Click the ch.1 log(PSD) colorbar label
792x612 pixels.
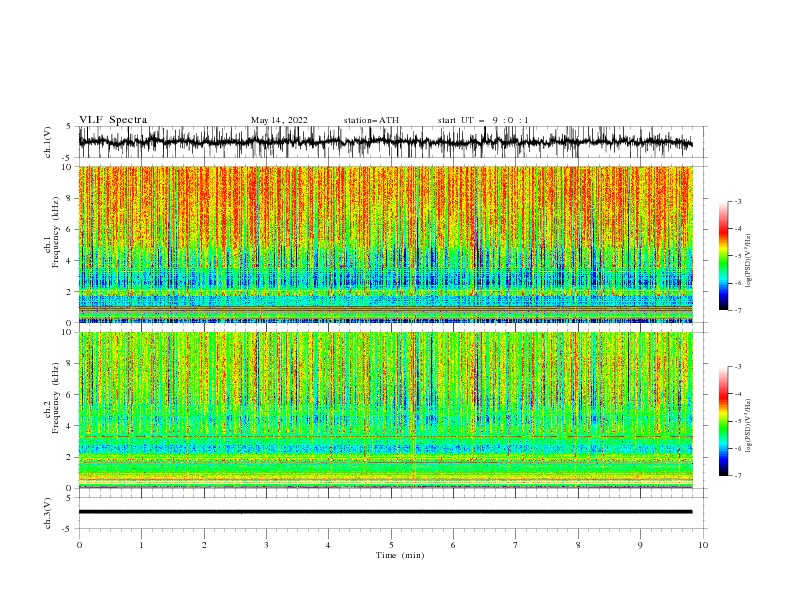pos(749,260)
